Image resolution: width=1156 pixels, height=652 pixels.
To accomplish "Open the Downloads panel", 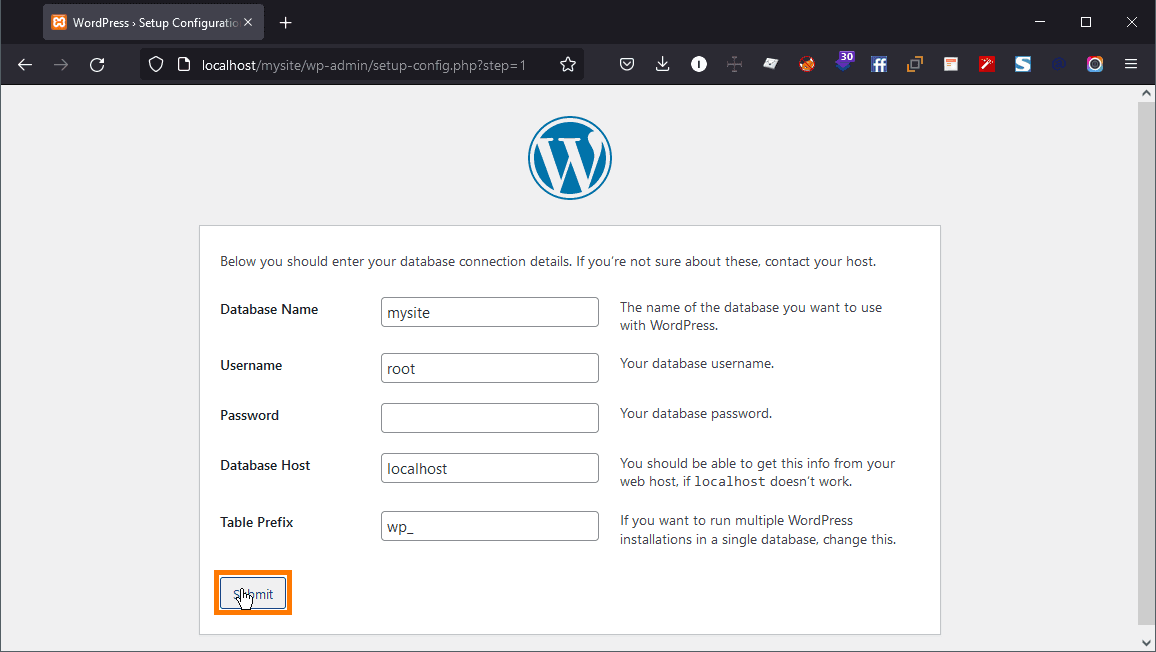I will tap(663, 65).
